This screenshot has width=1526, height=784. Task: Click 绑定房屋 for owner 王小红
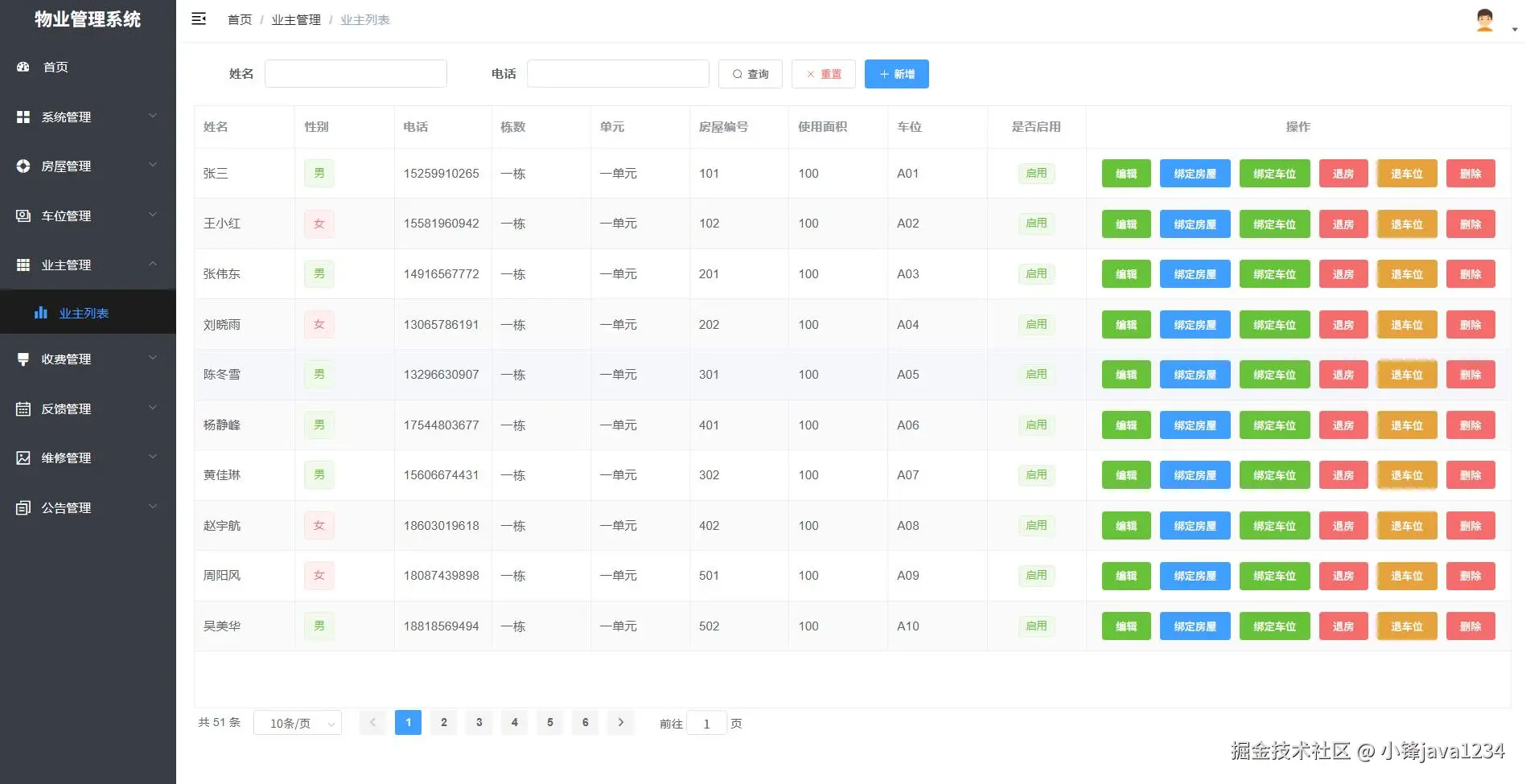[1195, 224]
